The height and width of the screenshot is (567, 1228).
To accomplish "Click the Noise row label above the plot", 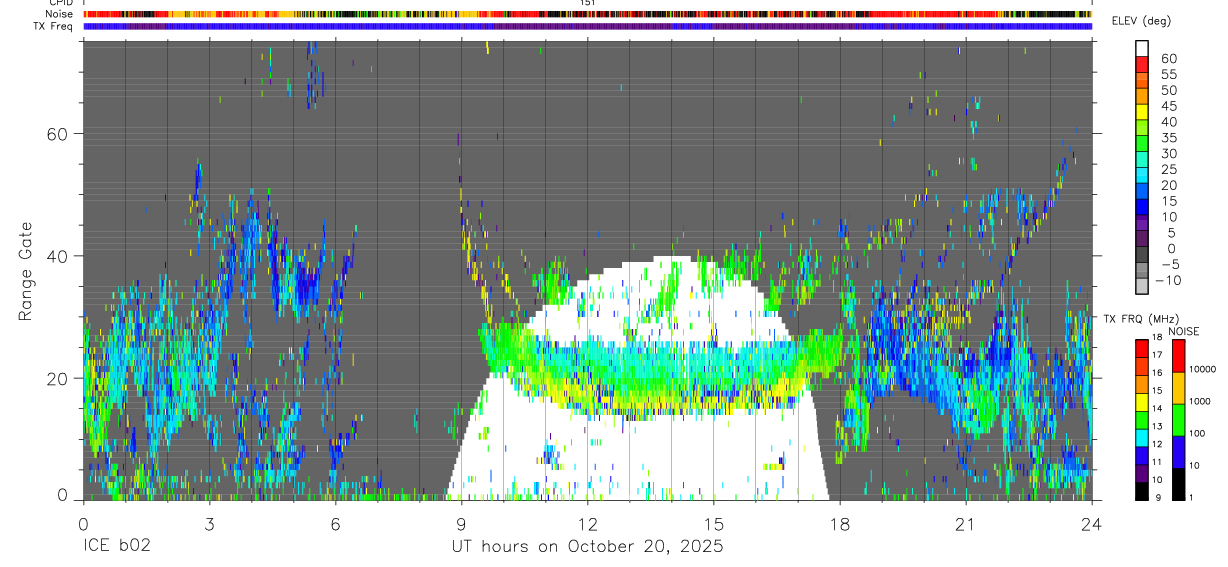I will (61, 14).
